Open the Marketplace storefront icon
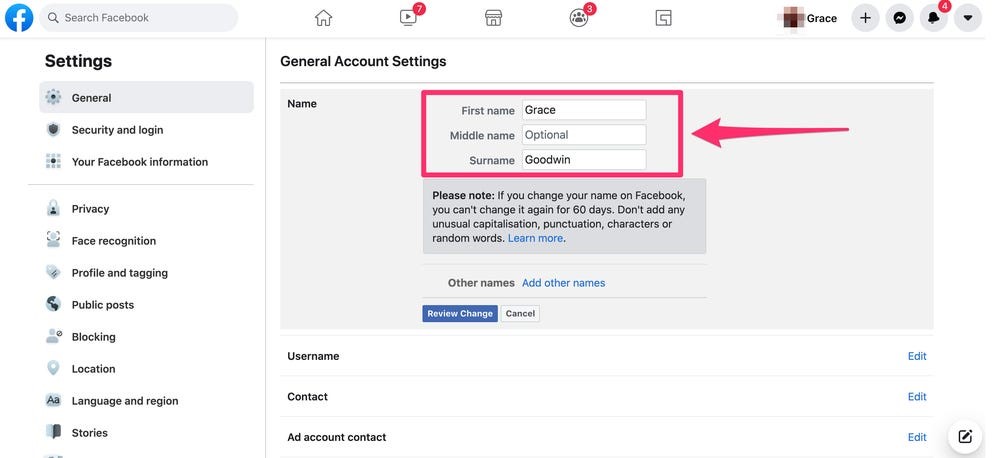Viewport: 1000px width, 458px height. 494,18
